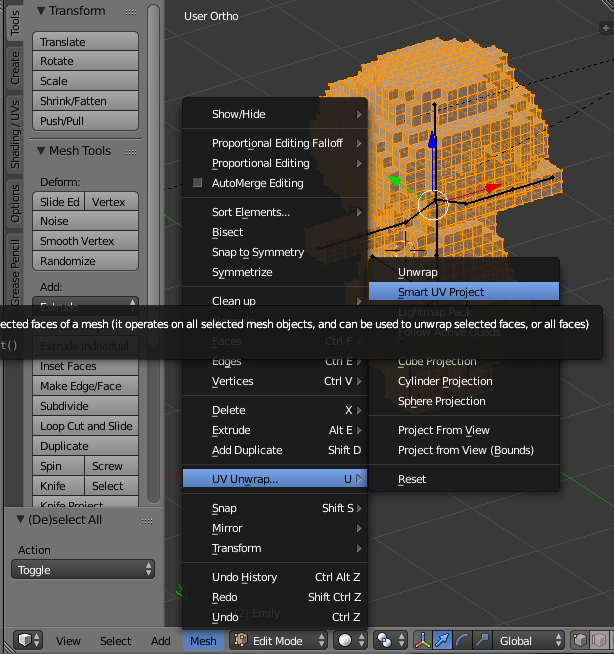614x654 pixels.
Task: Select Unwrap in UV submenu
Action: [464, 272]
